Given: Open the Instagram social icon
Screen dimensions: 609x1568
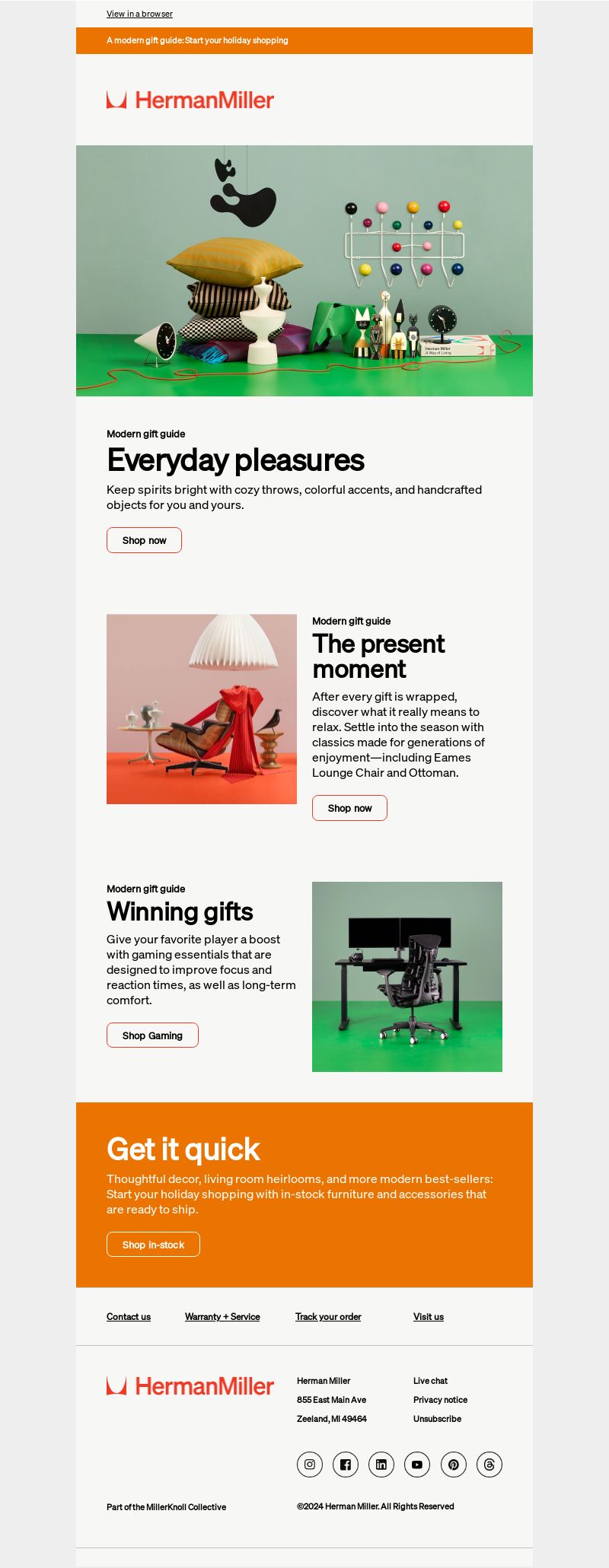Looking at the screenshot, I should (x=310, y=1465).
